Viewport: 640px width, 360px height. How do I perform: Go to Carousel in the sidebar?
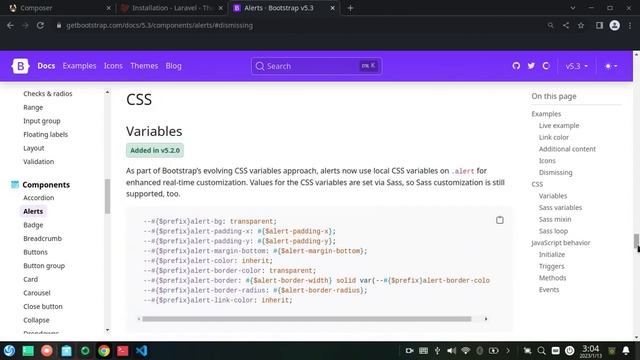point(37,293)
